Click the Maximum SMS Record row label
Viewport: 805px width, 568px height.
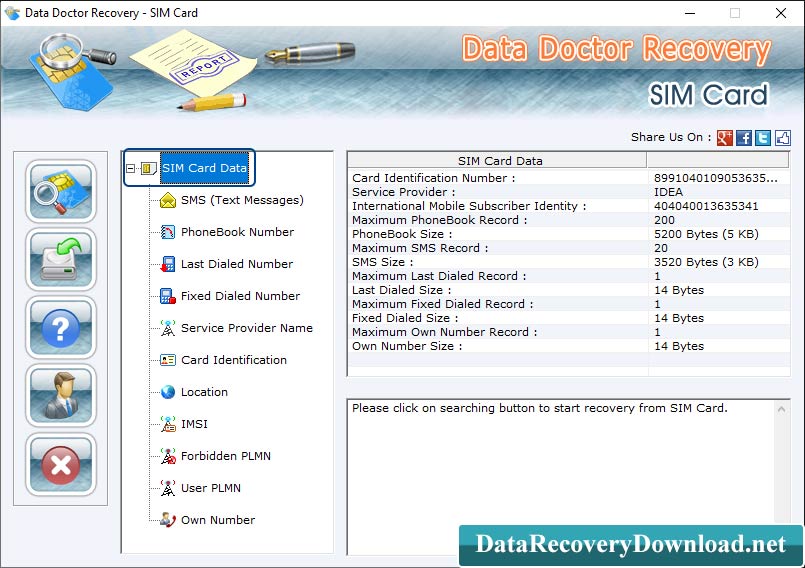[420, 248]
